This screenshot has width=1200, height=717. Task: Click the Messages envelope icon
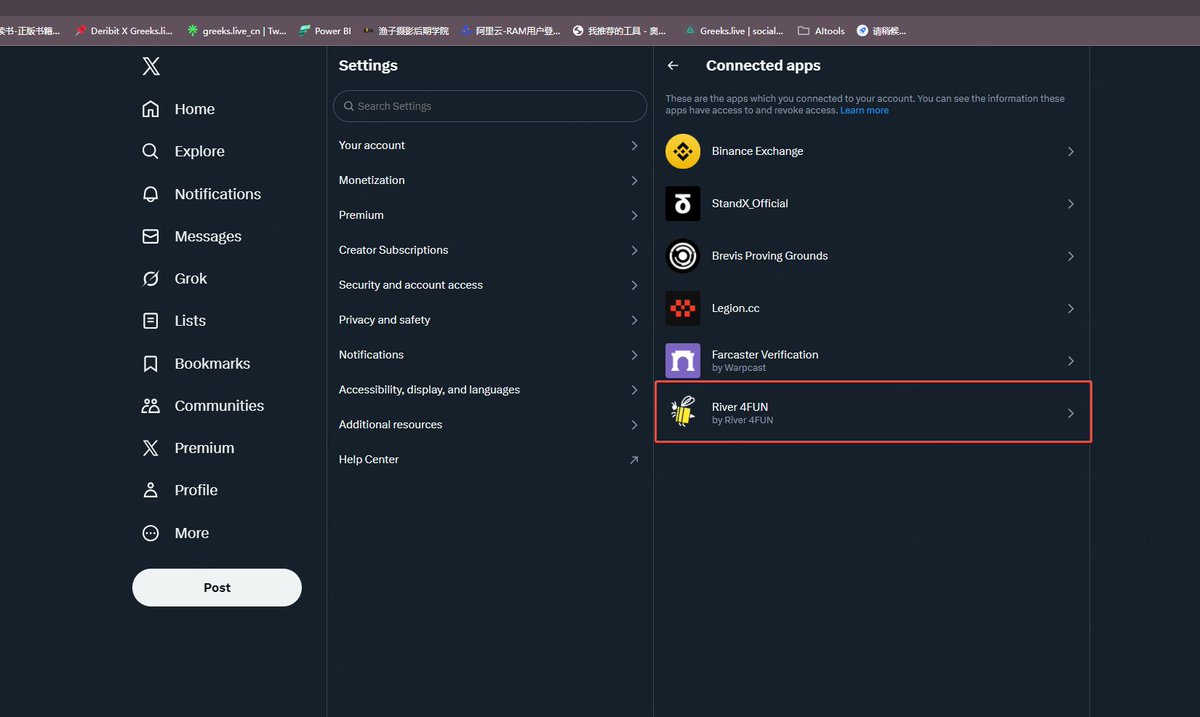click(151, 236)
